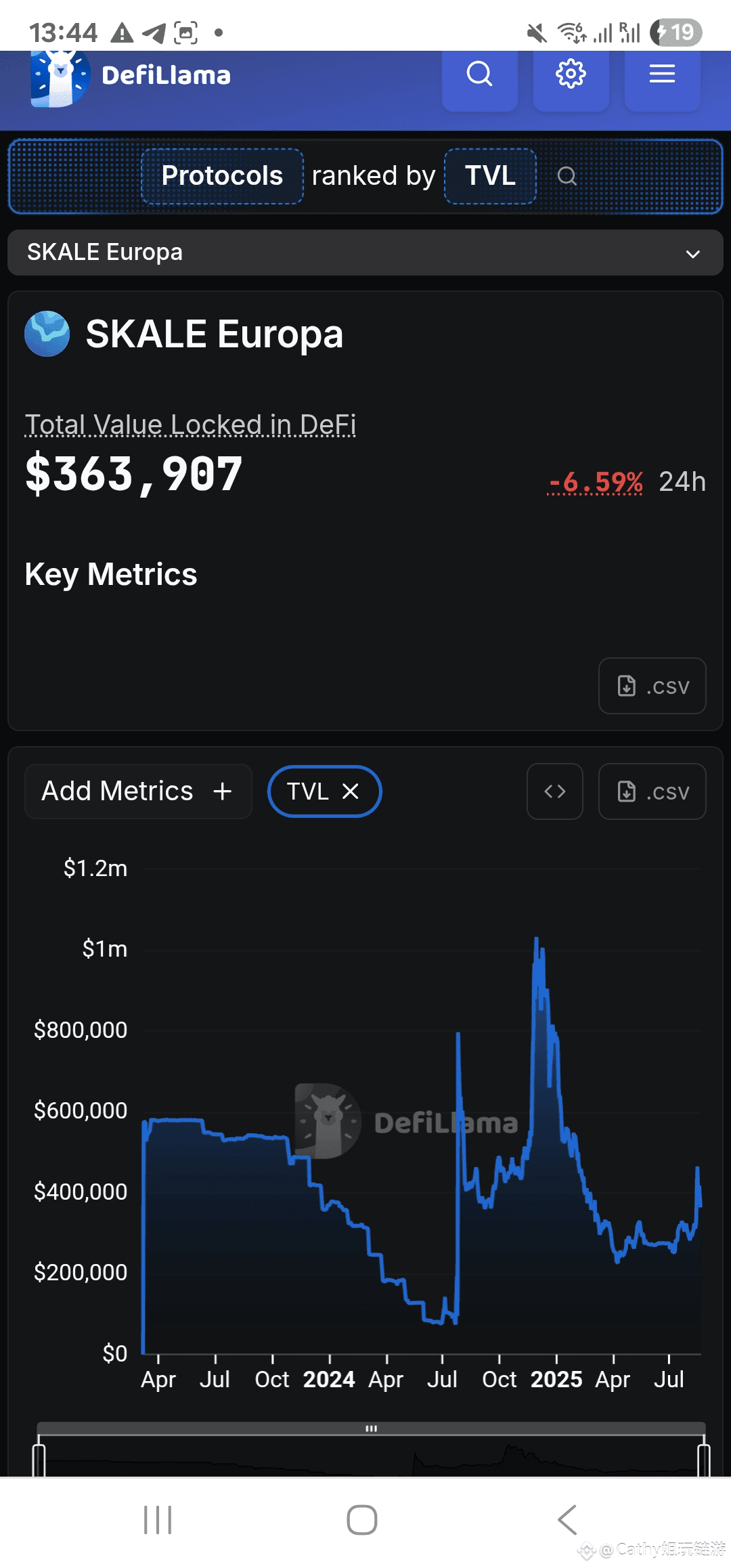Image resolution: width=731 pixels, height=1568 pixels.
Task: Open the Add Metrics dropdown
Action: (x=138, y=791)
